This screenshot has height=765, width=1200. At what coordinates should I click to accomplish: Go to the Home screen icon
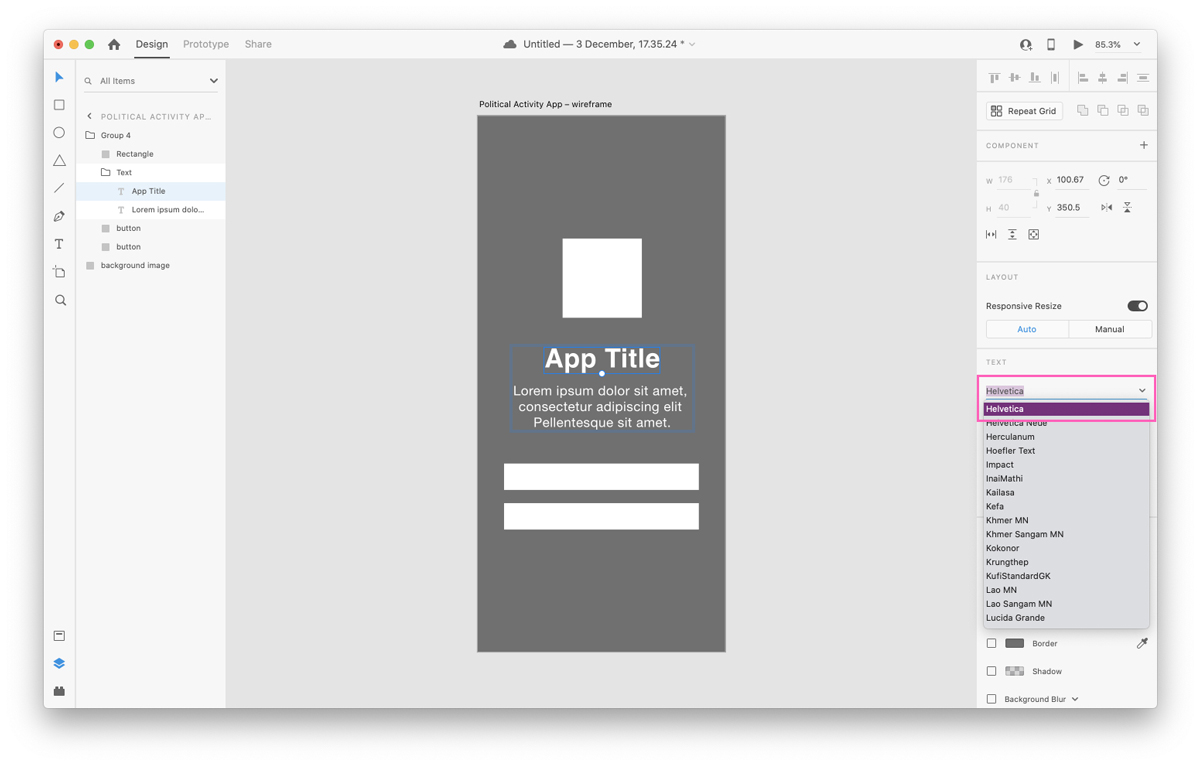[x=114, y=44]
